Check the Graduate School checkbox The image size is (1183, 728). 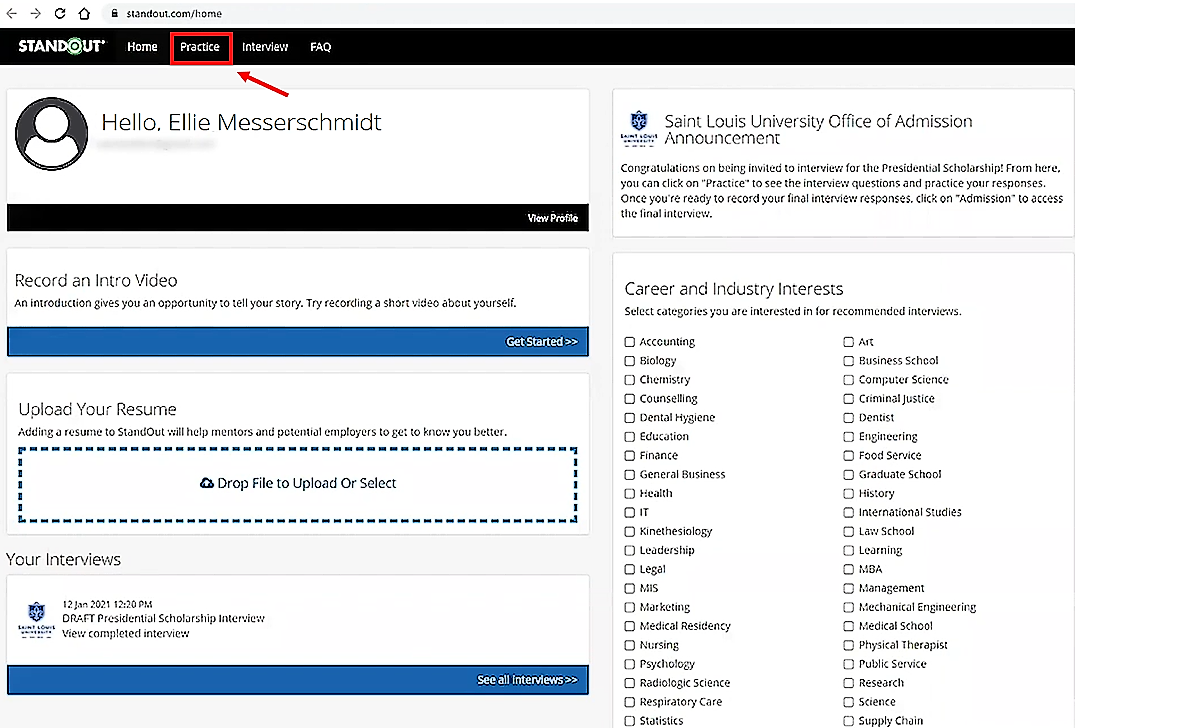click(849, 475)
